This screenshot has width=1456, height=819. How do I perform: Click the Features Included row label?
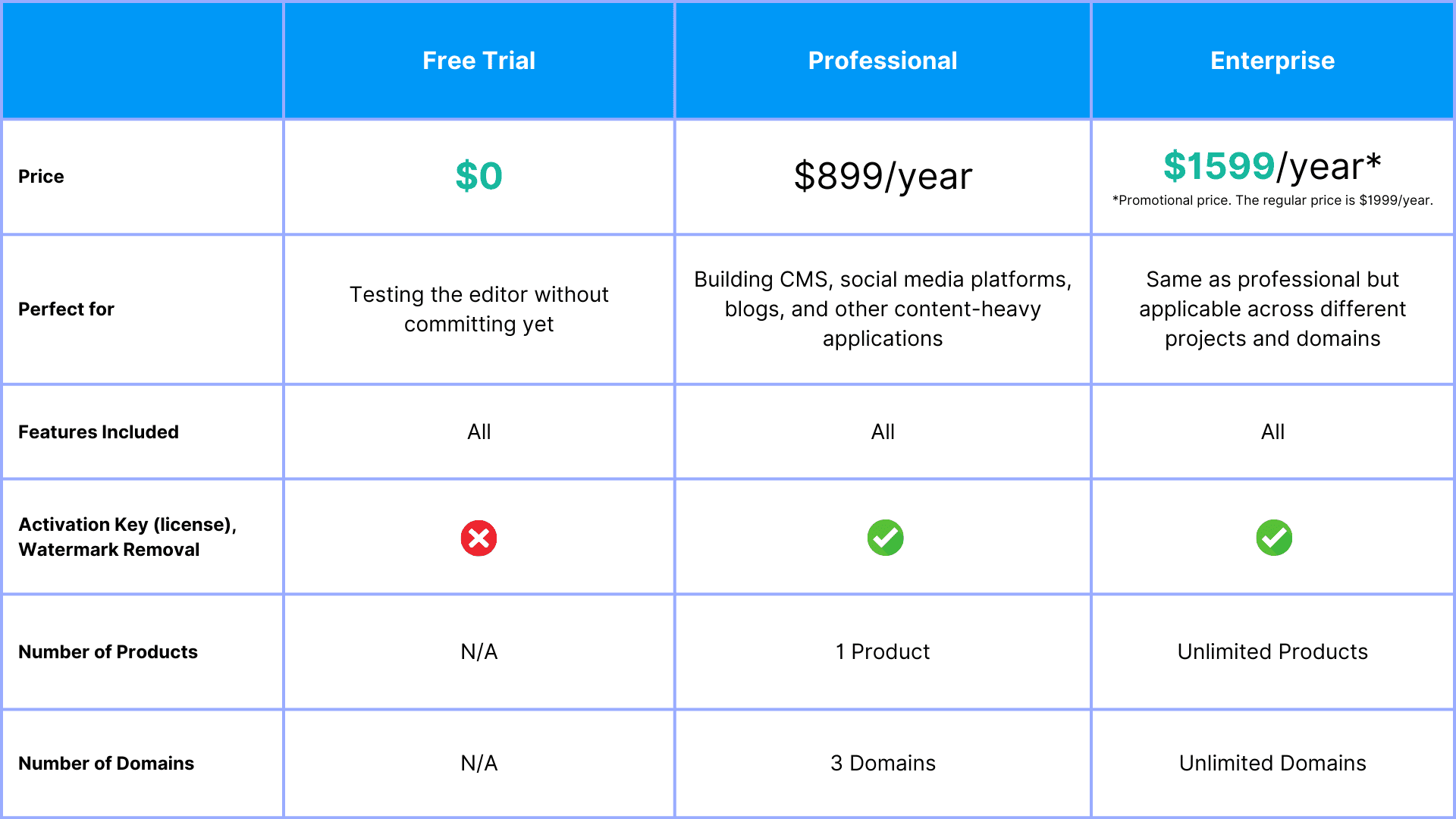coord(99,432)
